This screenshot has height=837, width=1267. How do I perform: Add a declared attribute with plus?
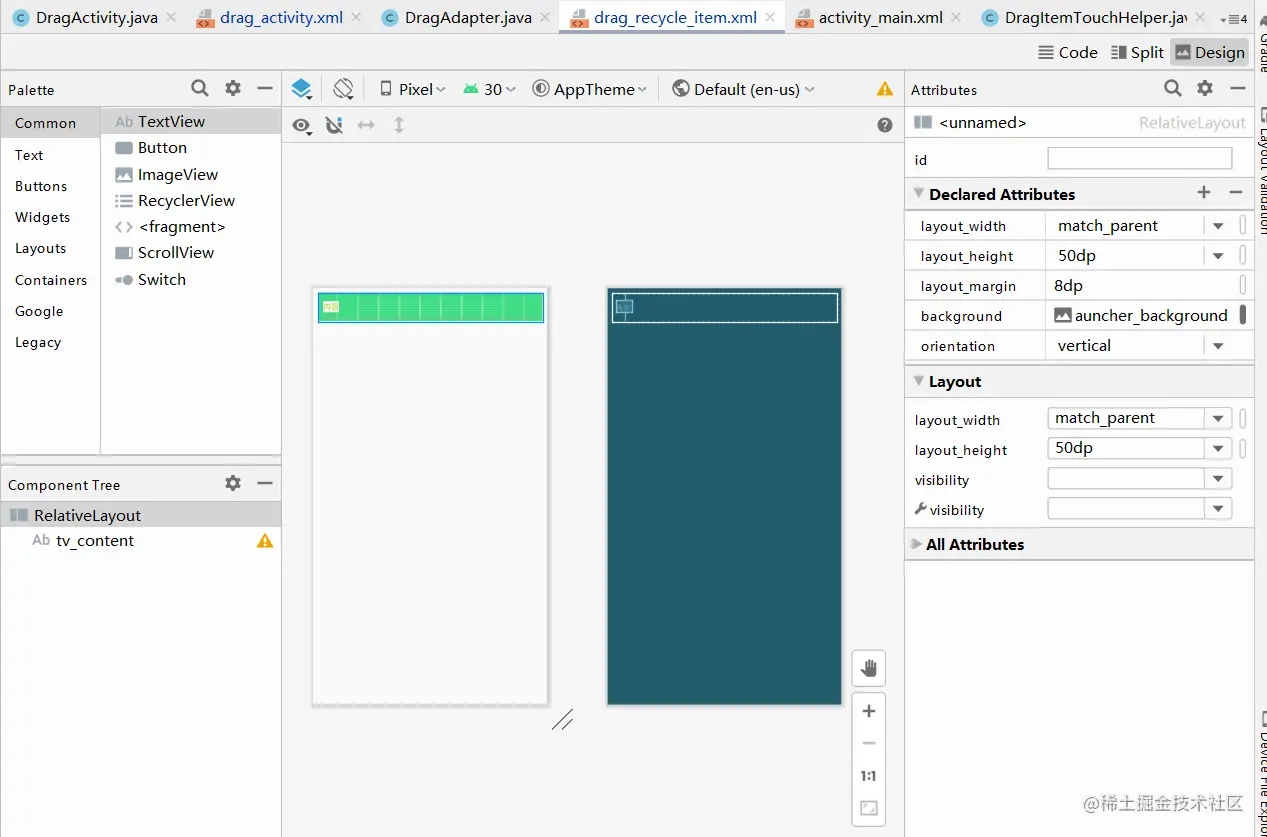coord(1204,192)
